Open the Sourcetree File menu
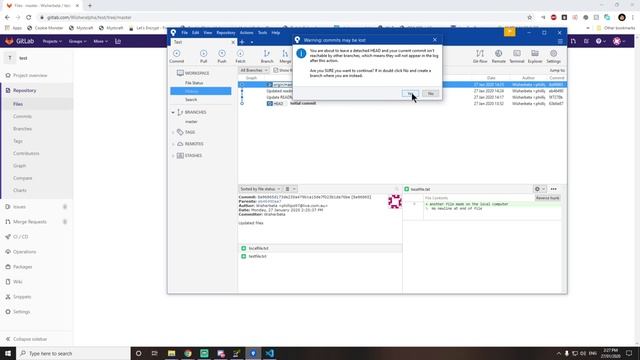The image size is (640, 360). [x=184, y=33]
